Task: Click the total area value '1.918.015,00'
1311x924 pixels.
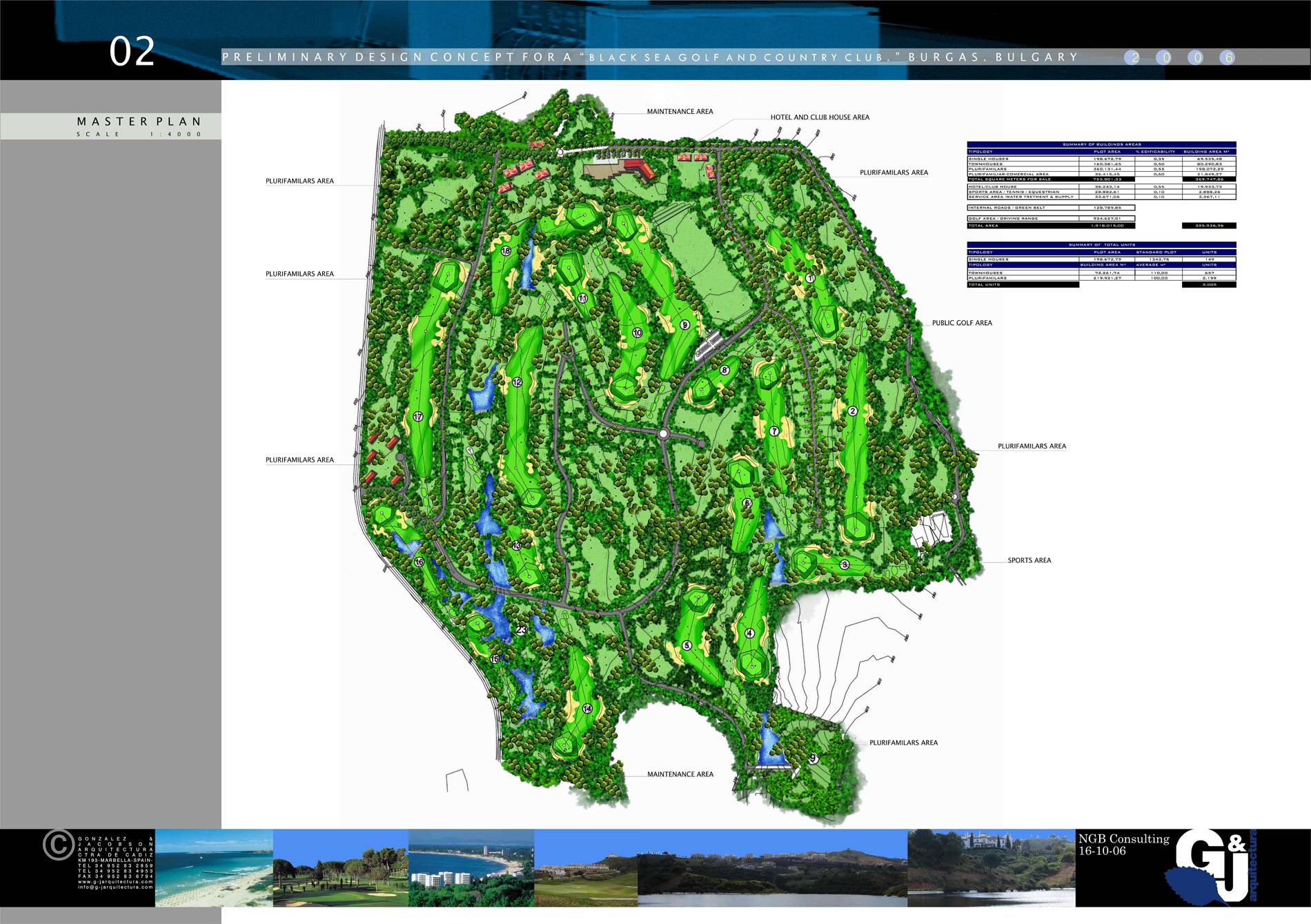Action: 1107,226
